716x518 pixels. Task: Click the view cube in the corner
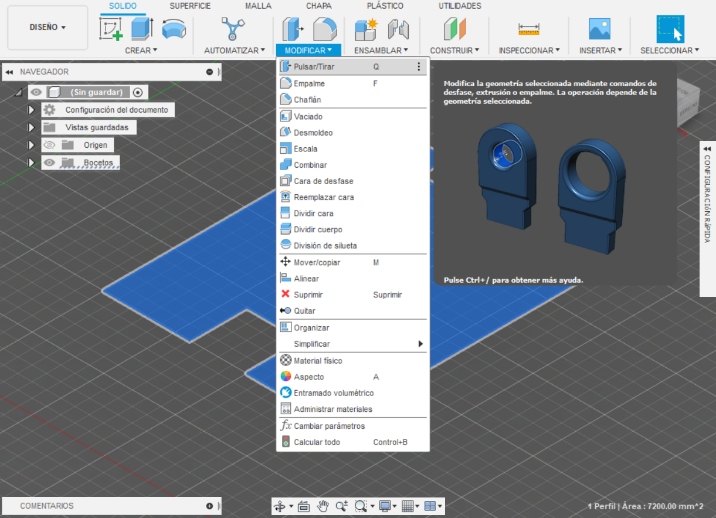click(687, 104)
